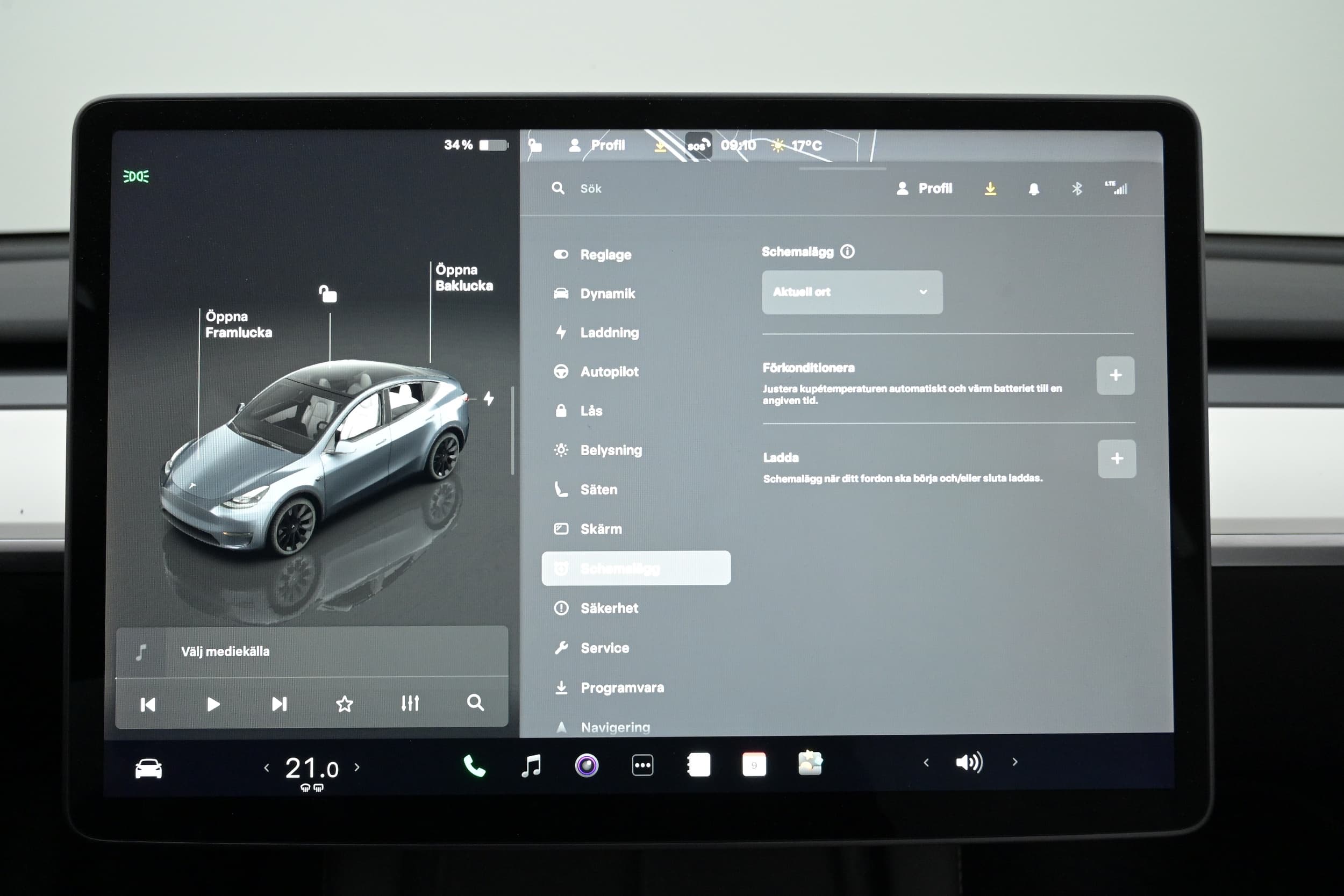
Task: Select the Autopilot menu item
Action: click(609, 371)
